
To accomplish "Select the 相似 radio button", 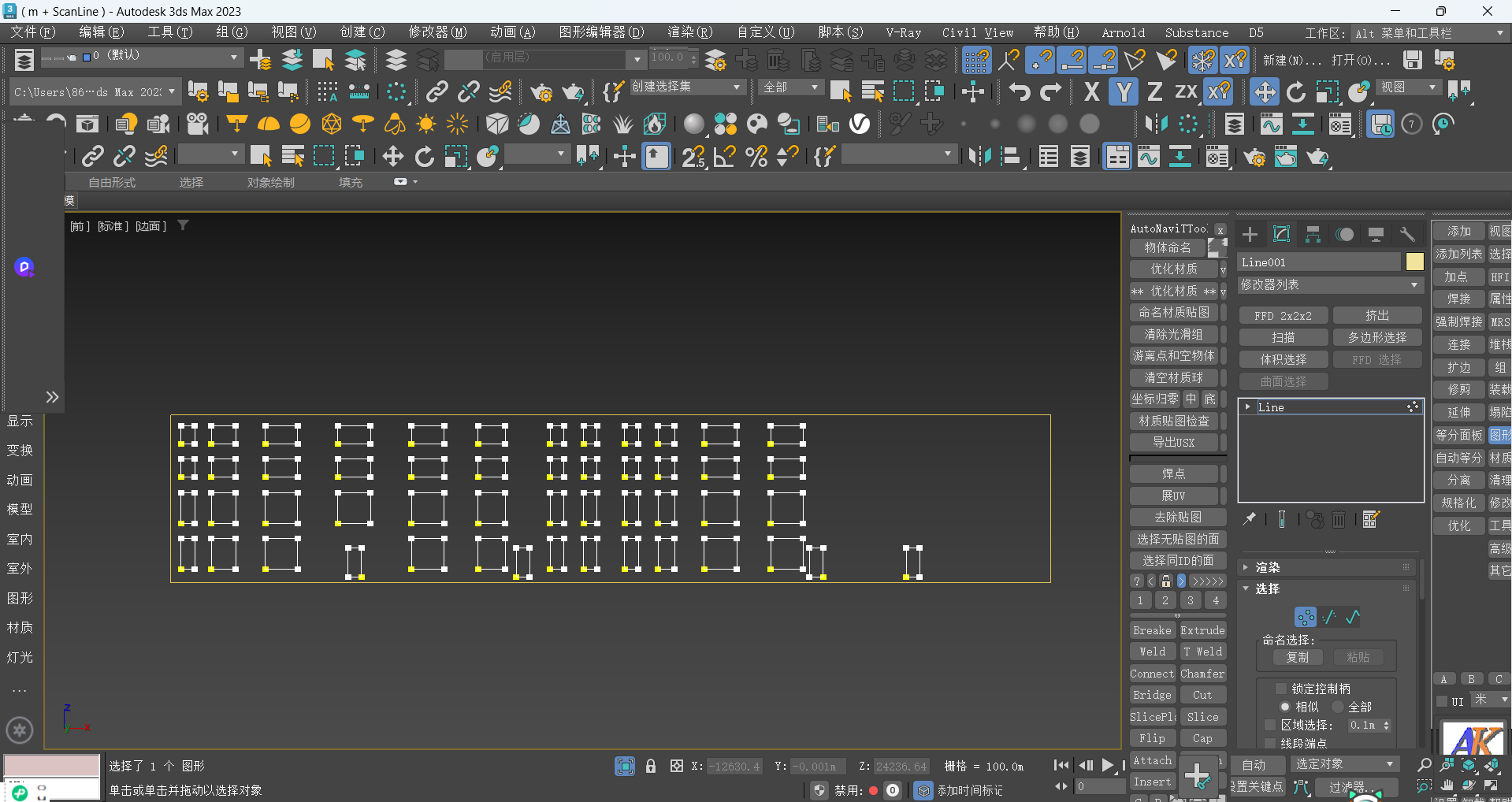I will coord(1284,707).
